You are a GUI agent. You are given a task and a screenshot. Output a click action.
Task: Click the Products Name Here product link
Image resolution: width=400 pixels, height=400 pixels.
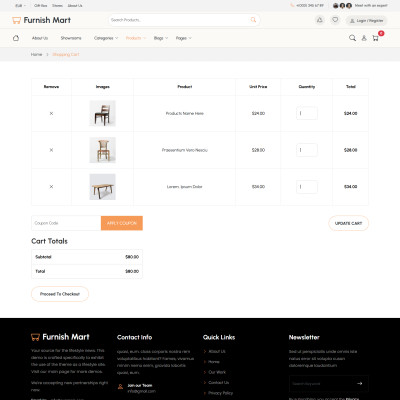pos(185,113)
